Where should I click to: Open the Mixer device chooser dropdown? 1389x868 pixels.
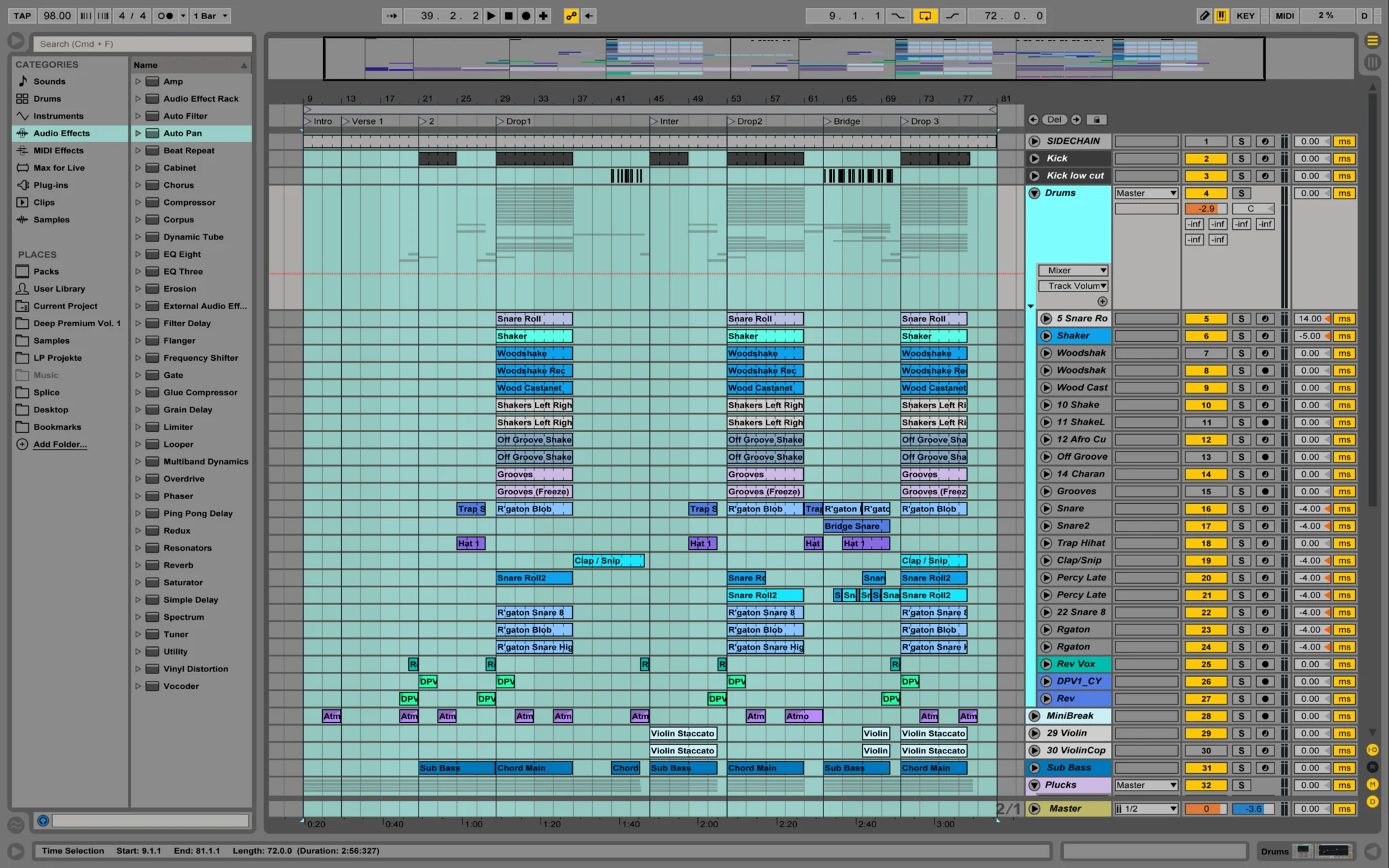pyautogui.click(x=1073, y=270)
